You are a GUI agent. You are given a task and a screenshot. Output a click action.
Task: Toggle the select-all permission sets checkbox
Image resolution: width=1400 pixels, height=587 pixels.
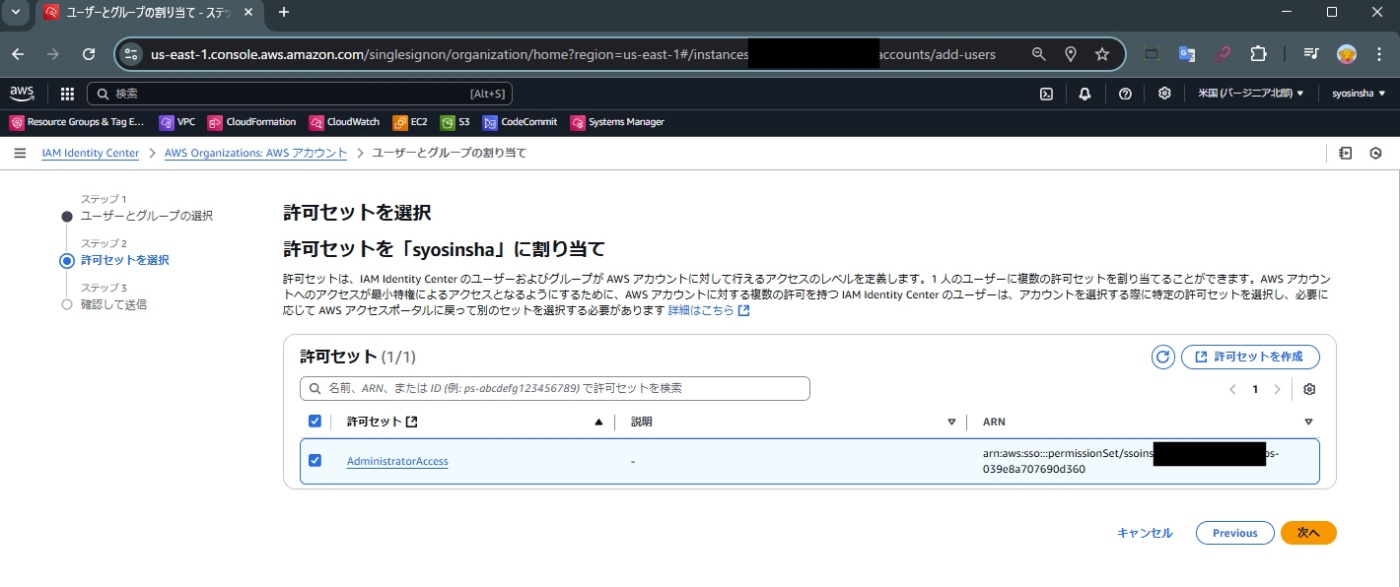315,421
